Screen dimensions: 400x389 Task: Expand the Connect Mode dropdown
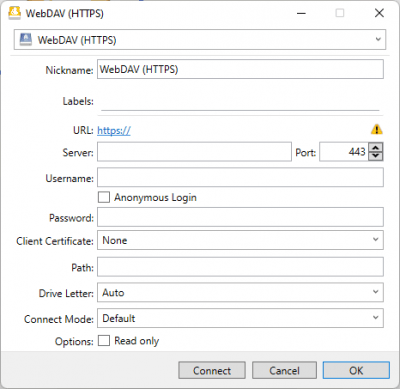tap(240, 318)
